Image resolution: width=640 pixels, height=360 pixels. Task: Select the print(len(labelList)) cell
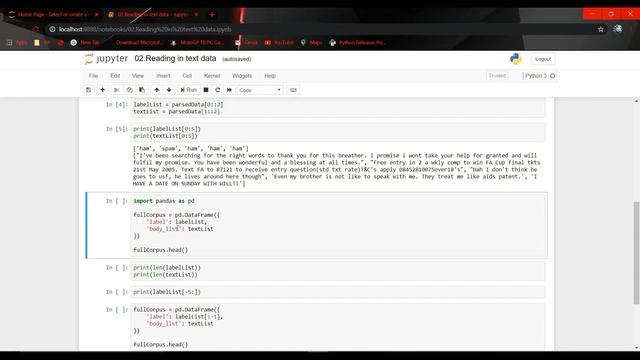tap(338, 271)
